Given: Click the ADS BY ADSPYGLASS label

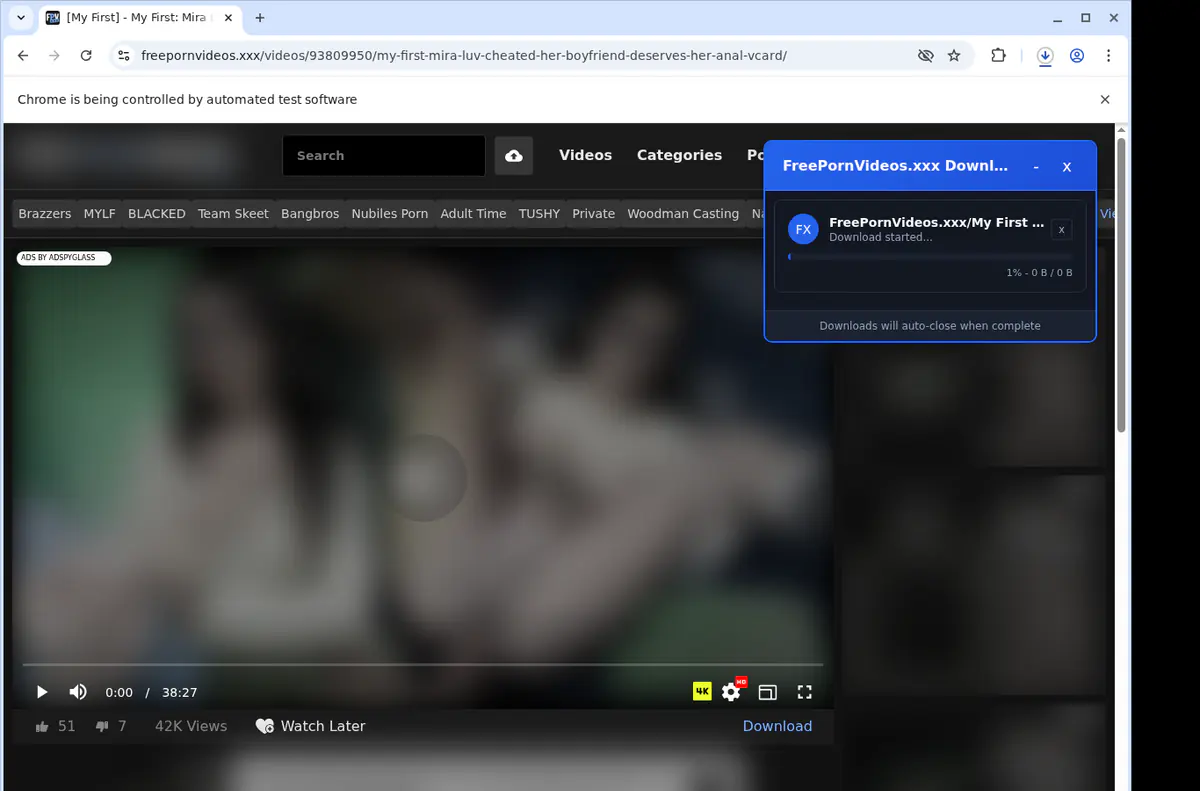Looking at the screenshot, I should coord(64,258).
